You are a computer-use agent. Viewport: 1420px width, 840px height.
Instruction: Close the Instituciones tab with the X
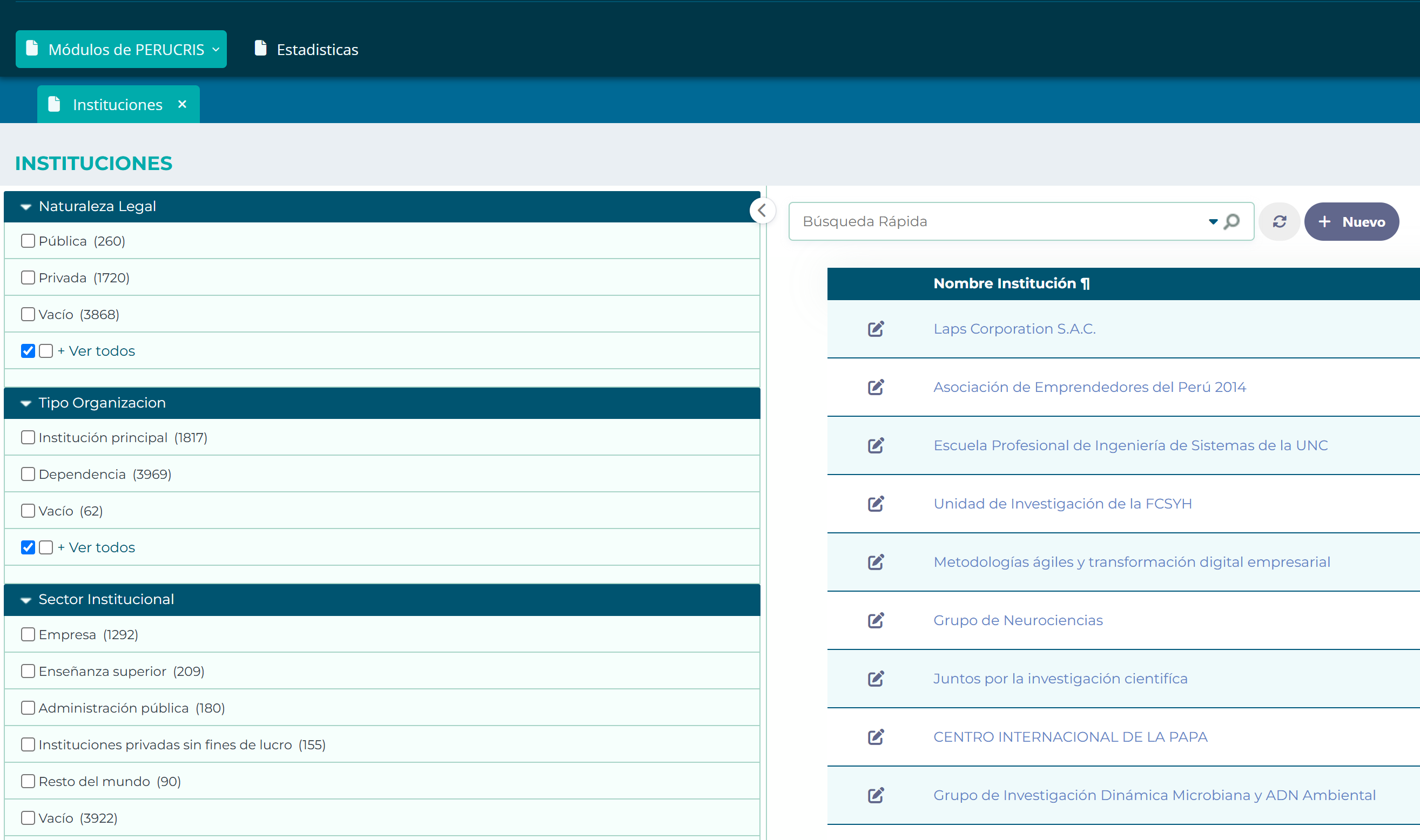[183, 104]
